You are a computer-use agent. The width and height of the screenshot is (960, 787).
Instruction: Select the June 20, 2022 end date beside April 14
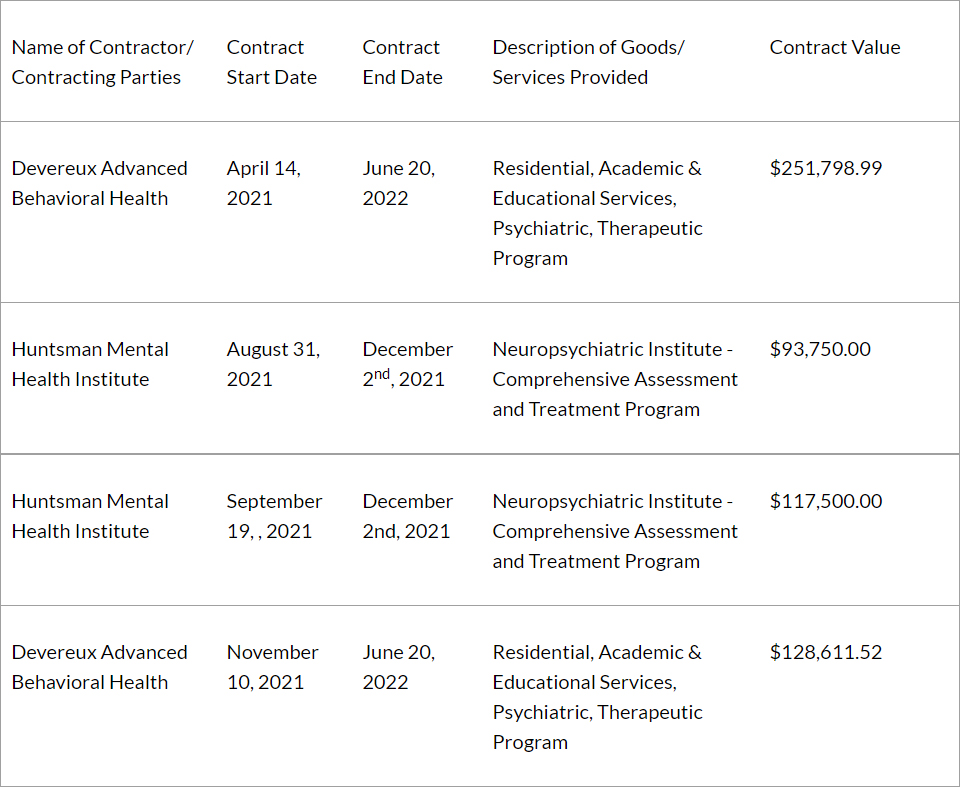(398, 183)
